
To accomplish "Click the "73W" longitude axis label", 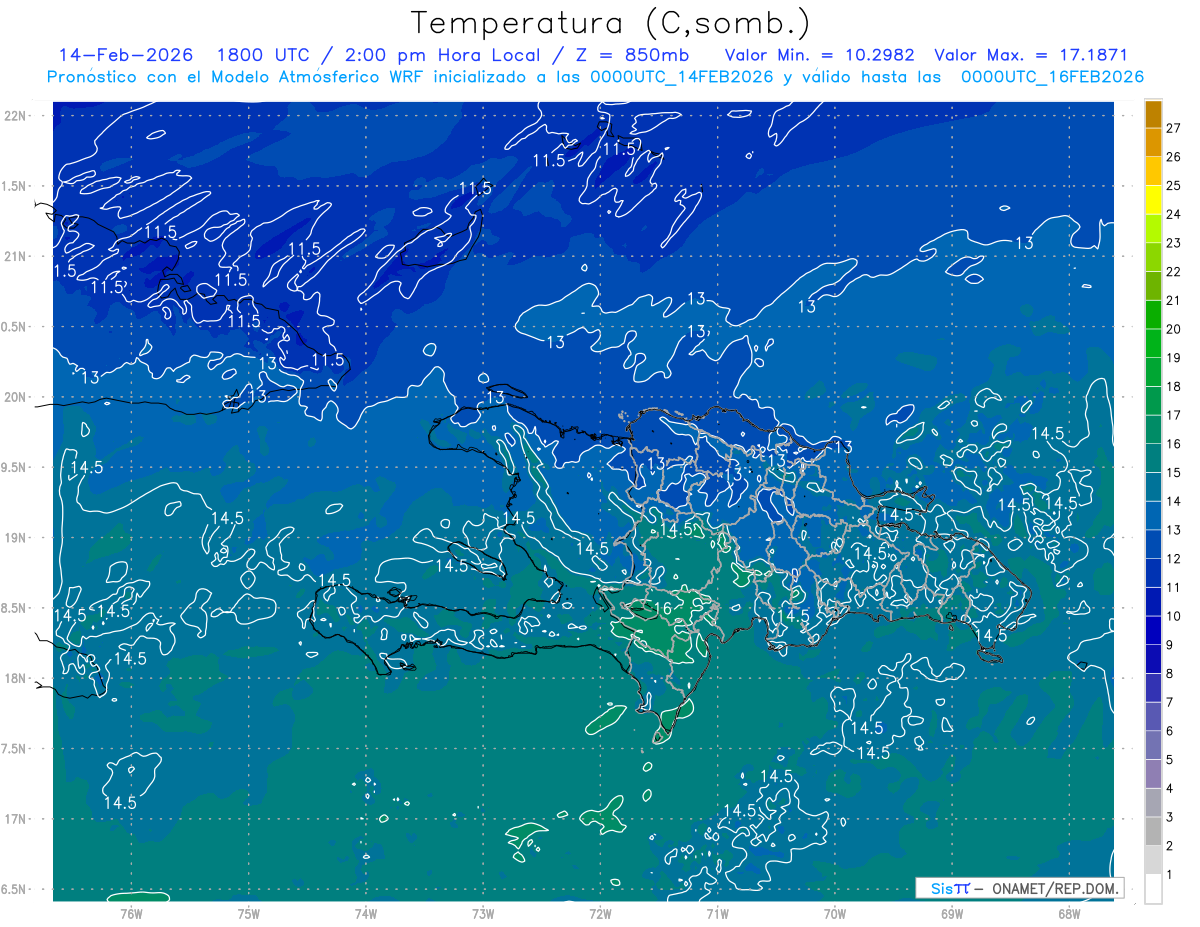I will pos(483,913).
